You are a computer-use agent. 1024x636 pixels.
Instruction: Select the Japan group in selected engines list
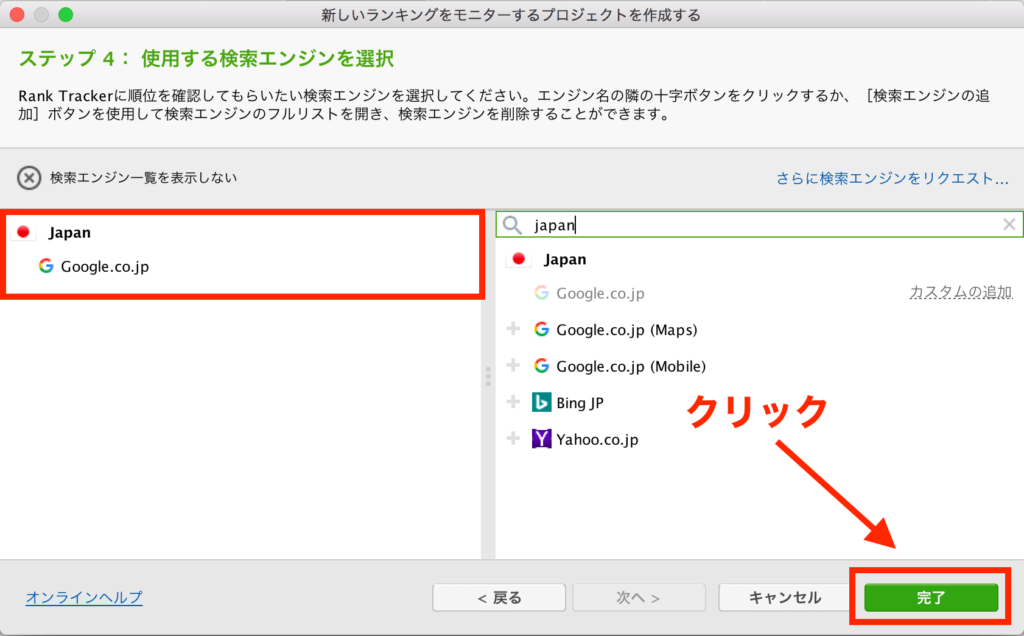click(x=69, y=232)
